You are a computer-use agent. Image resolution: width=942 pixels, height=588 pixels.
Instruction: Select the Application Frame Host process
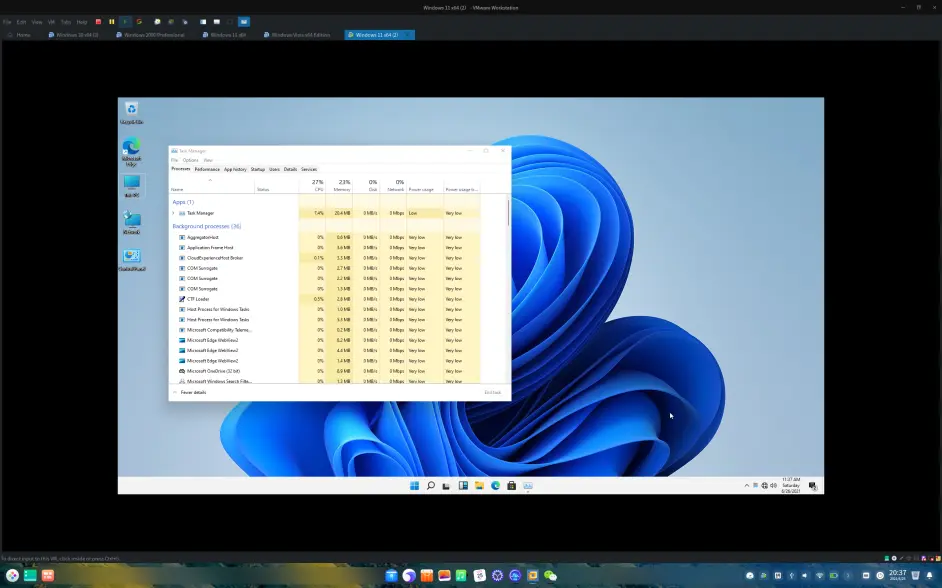(324, 247)
